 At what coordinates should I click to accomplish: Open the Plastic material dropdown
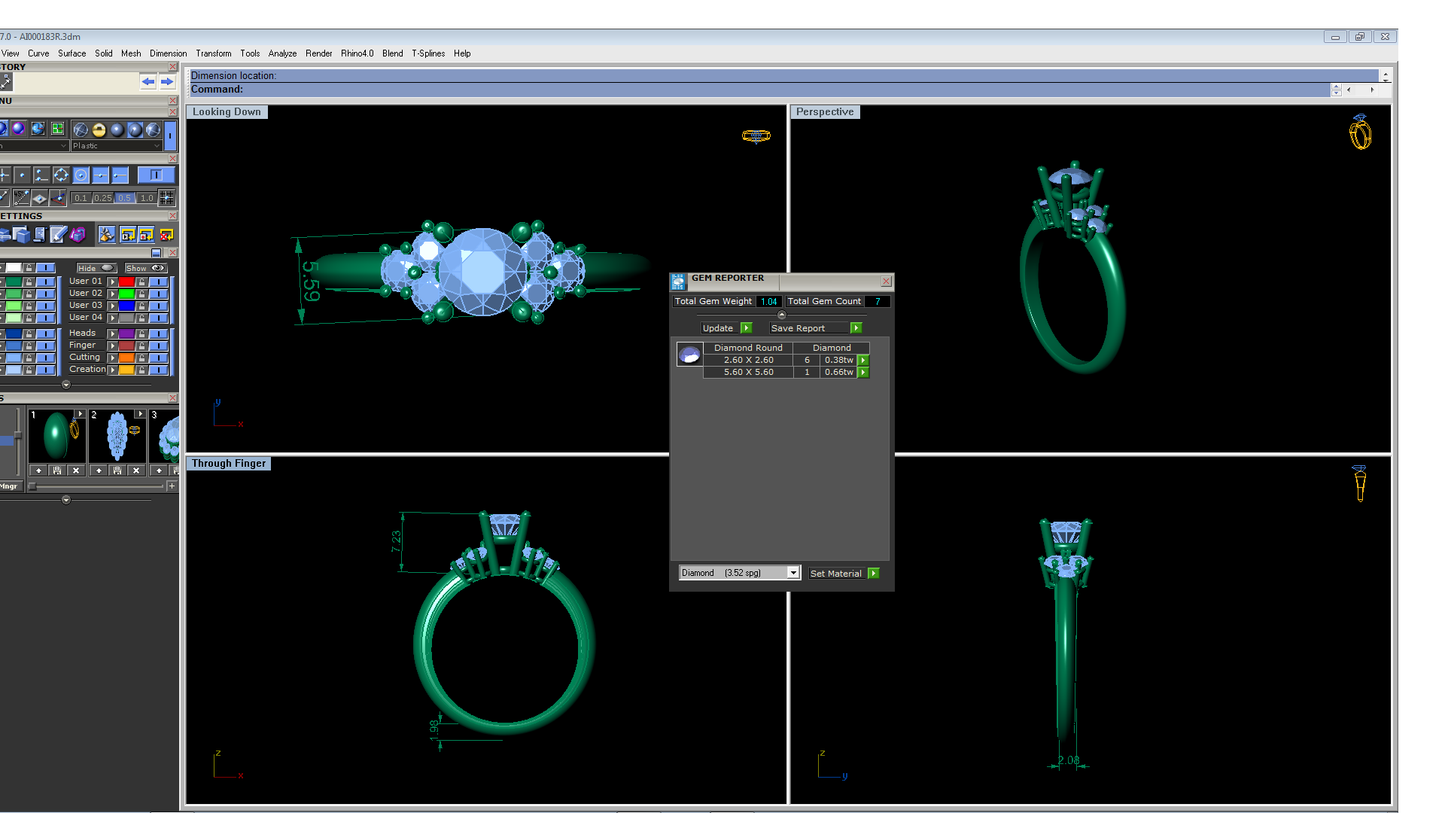coord(117,145)
